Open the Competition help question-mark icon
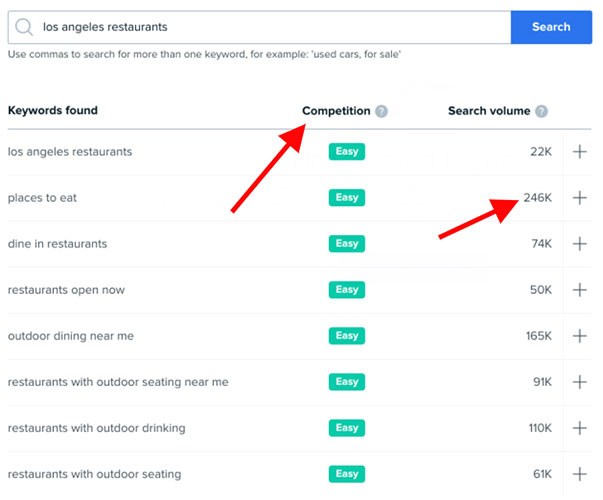 pos(381,111)
